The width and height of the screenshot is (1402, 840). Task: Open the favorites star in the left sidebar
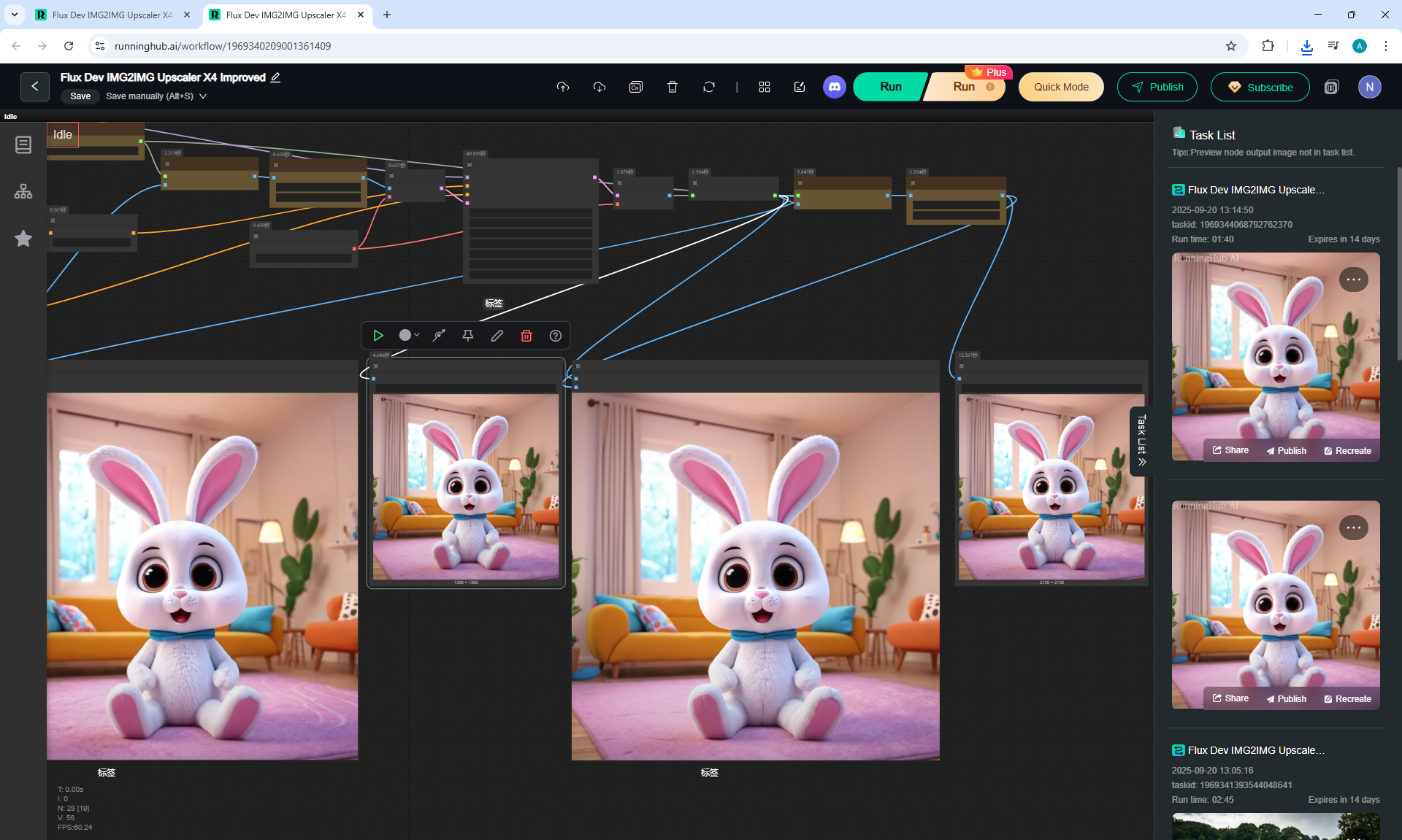[23, 239]
